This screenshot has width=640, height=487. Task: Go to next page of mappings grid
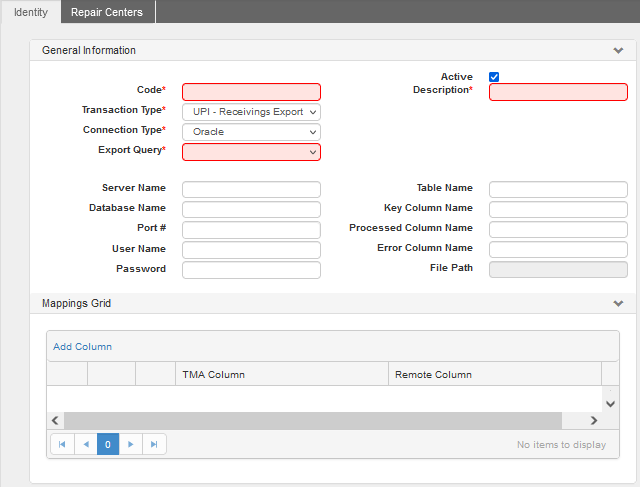(131, 444)
